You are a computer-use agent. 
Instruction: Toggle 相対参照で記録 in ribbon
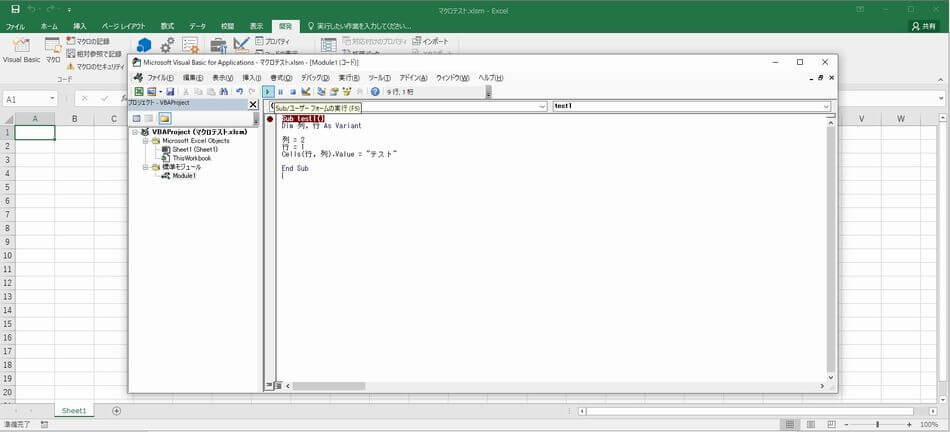tap(94, 53)
